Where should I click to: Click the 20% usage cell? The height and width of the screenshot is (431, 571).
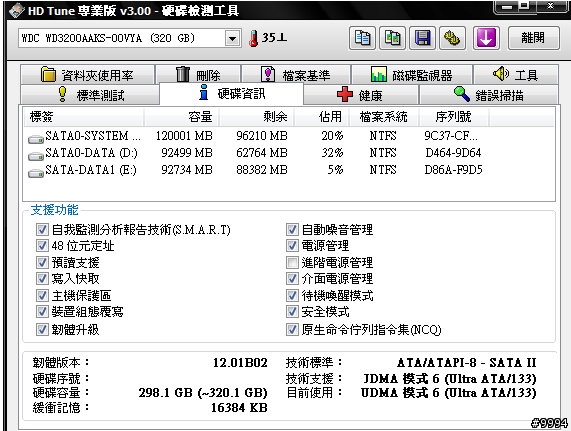[332, 136]
